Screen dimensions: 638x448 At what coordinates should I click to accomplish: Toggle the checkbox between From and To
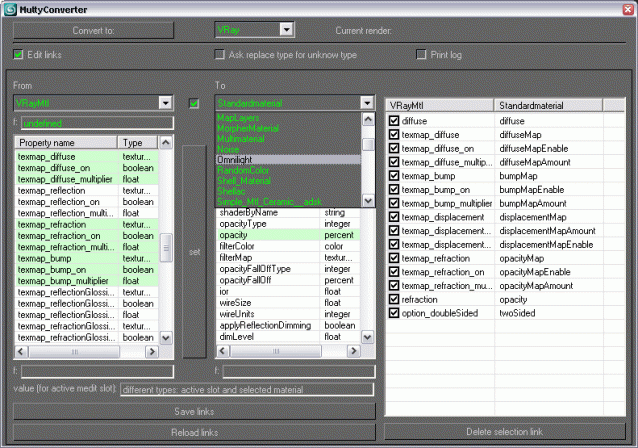click(194, 103)
